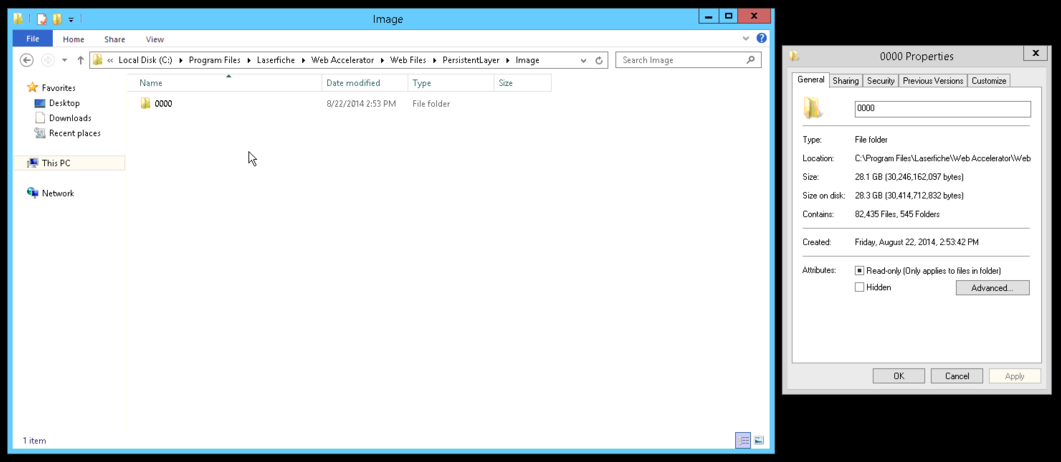Select Local Disk (C:) in the breadcrumb
This screenshot has height=462, width=1061.
tap(145, 60)
